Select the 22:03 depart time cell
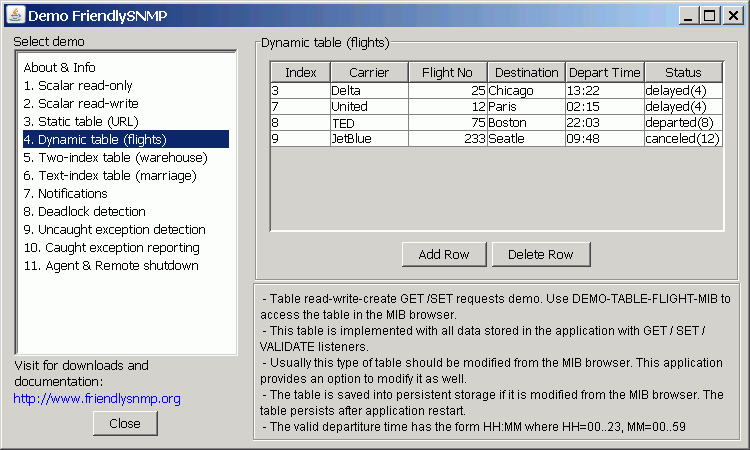750x450 pixels. point(605,122)
